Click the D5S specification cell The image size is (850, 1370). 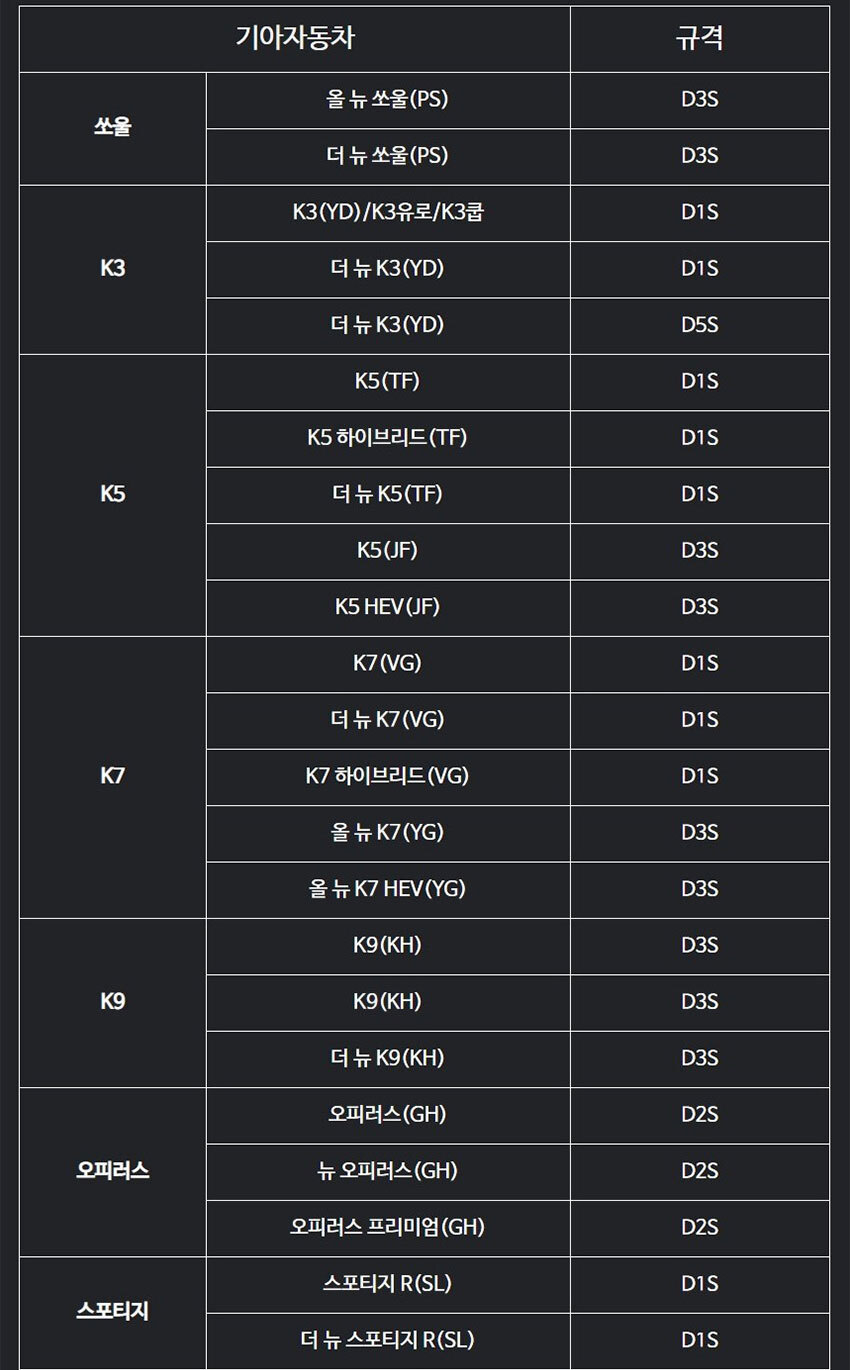(699, 325)
